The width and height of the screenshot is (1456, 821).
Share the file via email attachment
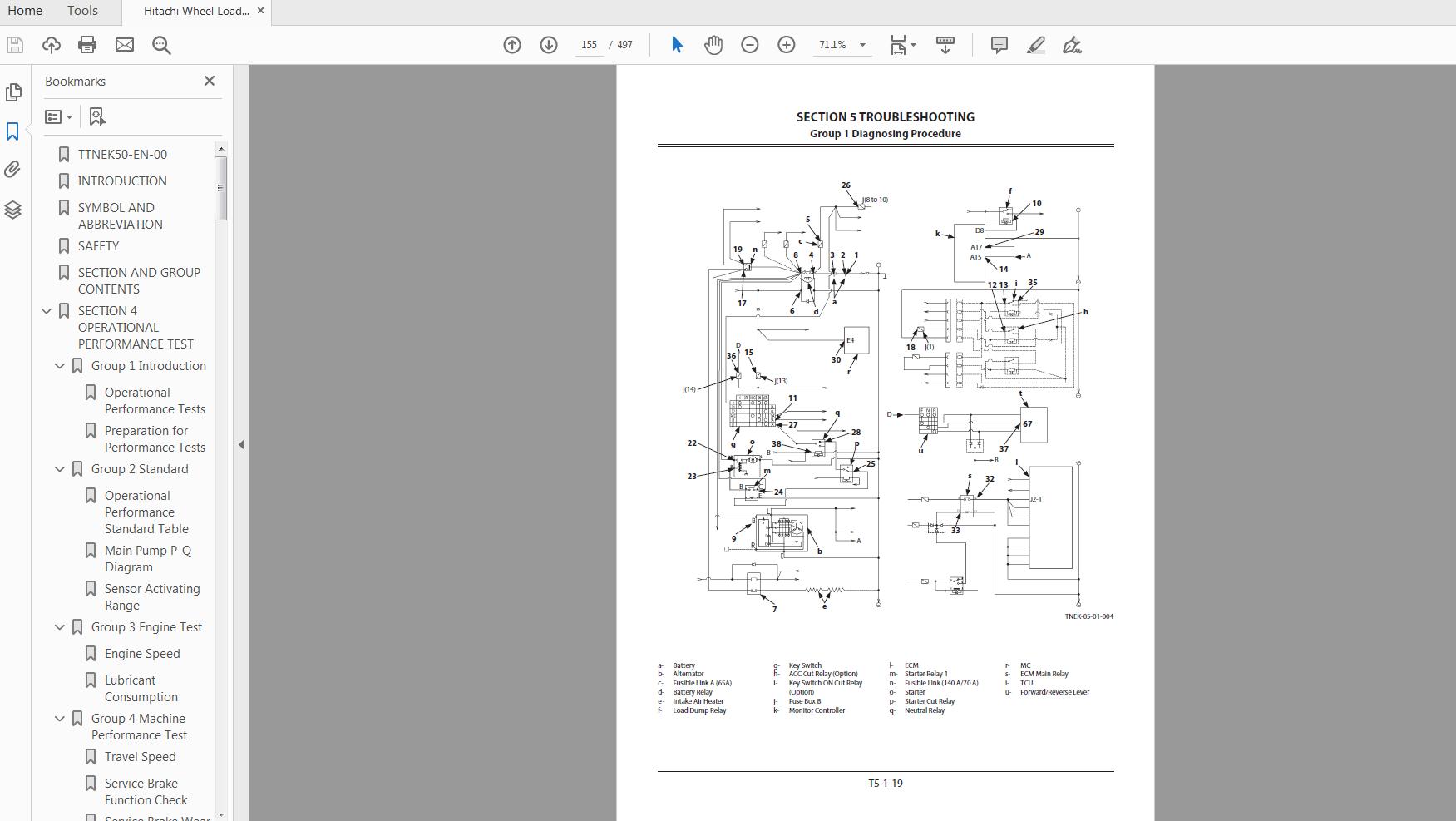(x=125, y=44)
